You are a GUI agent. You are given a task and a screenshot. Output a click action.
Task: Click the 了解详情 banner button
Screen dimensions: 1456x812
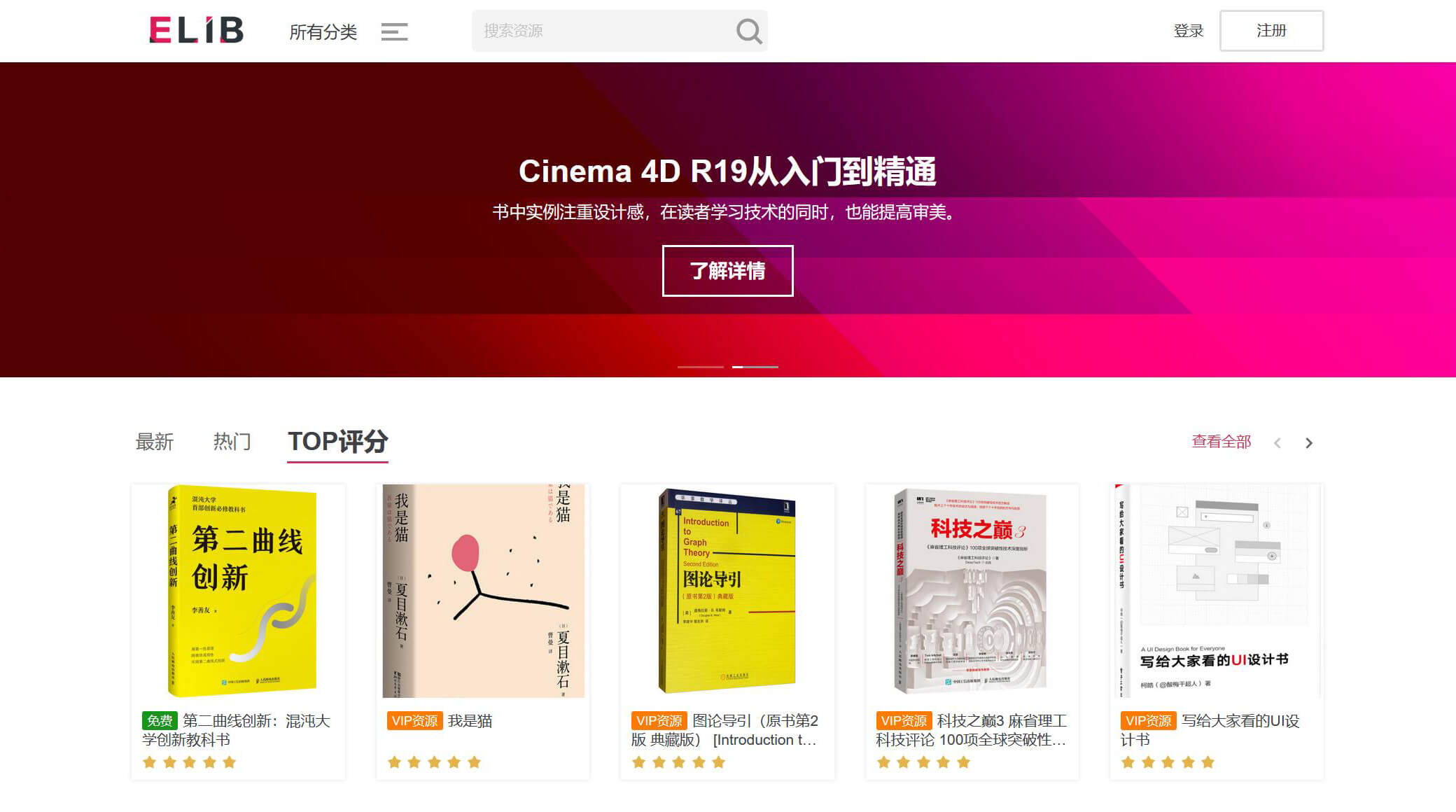[727, 271]
